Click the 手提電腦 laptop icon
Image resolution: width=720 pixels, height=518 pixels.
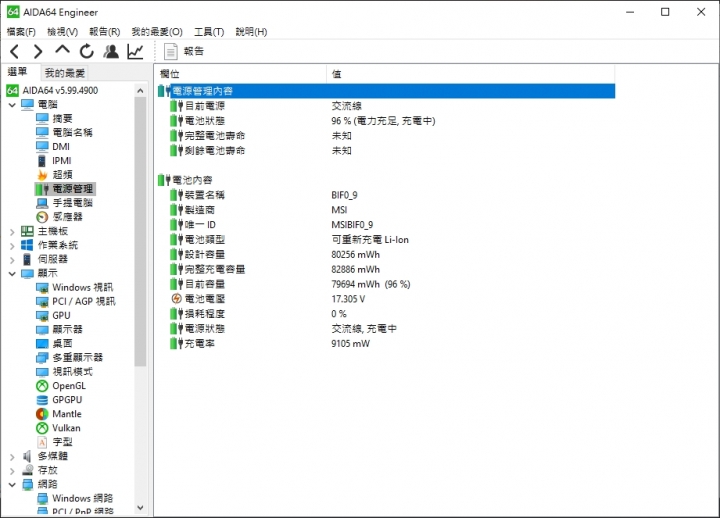pos(42,203)
